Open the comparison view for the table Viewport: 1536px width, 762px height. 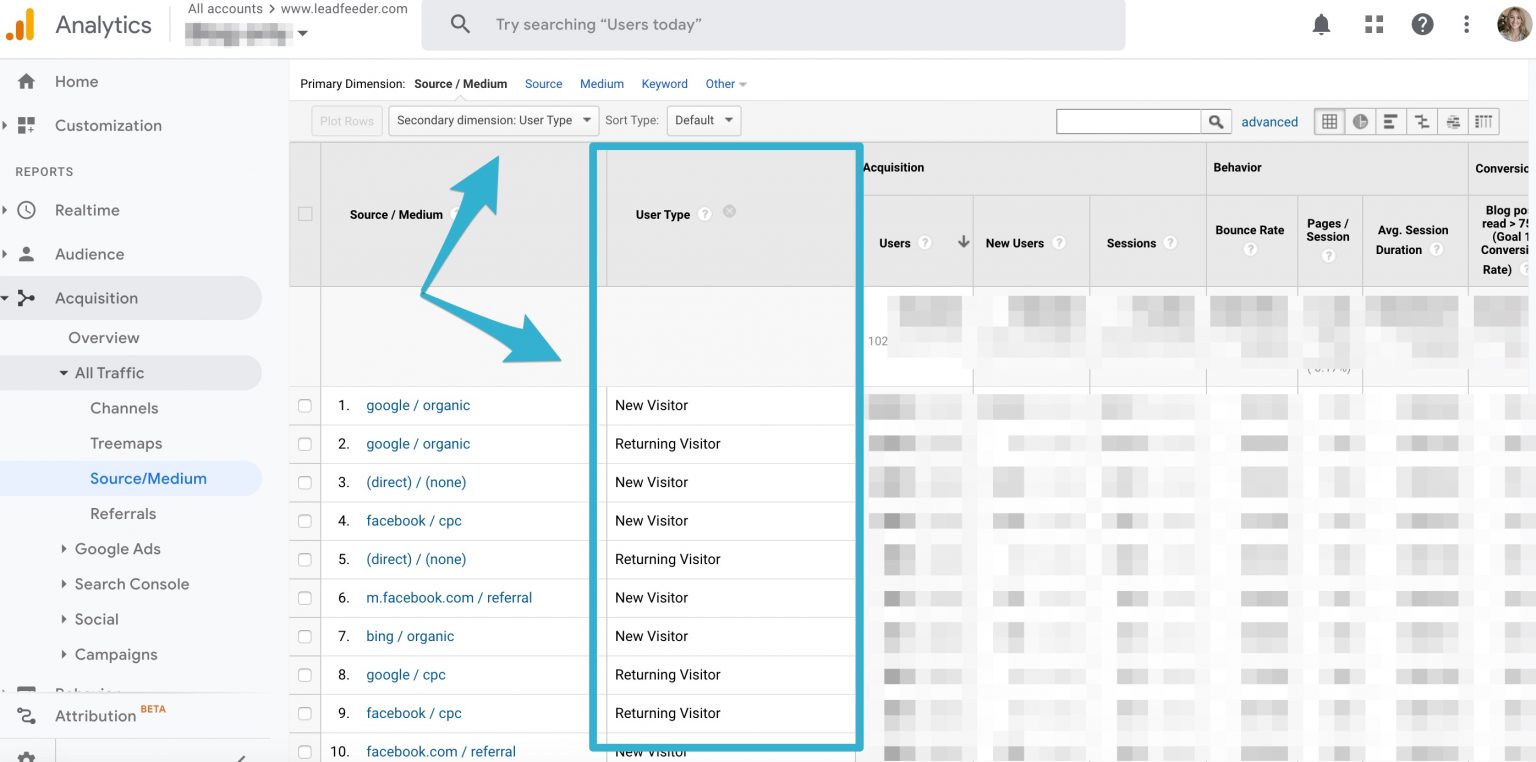[x=1421, y=121]
